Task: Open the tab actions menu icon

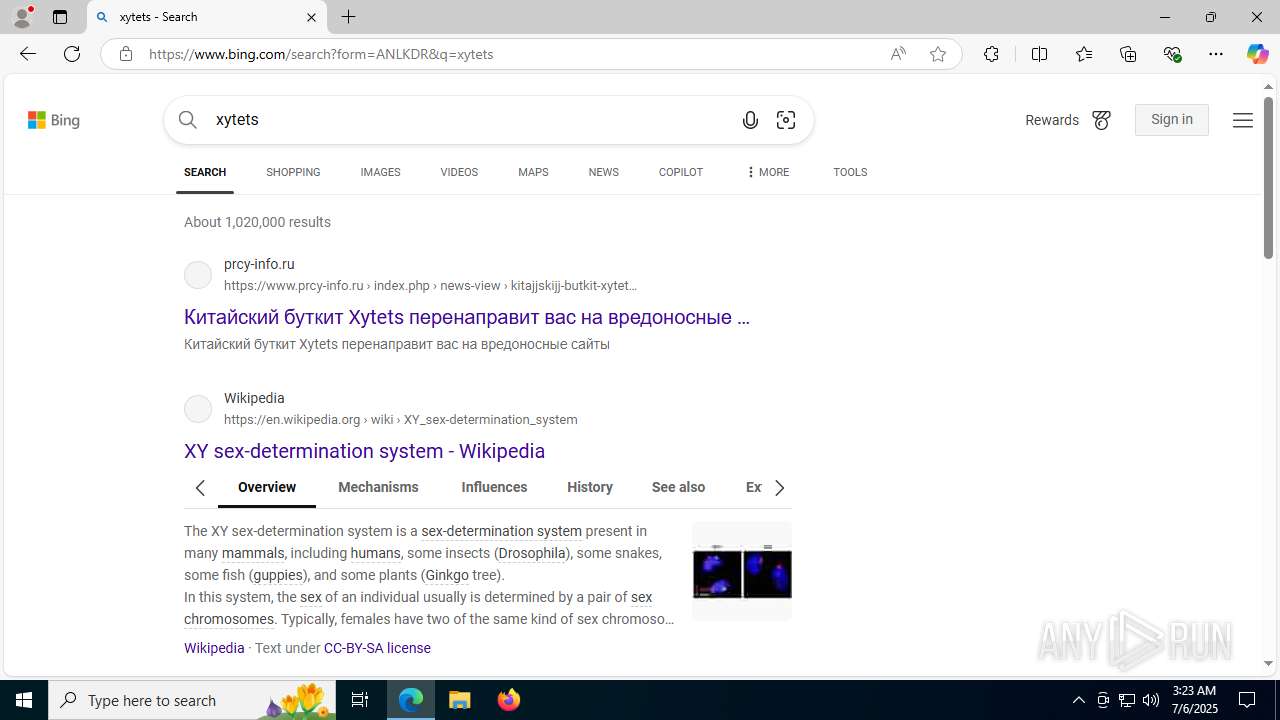Action: (x=60, y=17)
